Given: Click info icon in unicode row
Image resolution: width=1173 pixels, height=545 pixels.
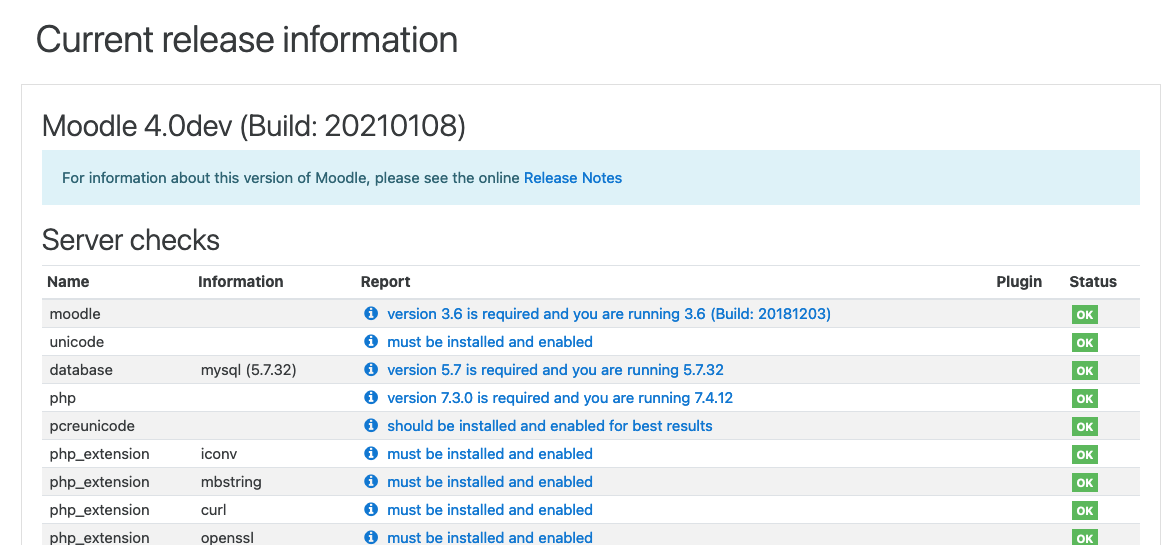Looking at the screenshot, I should (370, 342).
